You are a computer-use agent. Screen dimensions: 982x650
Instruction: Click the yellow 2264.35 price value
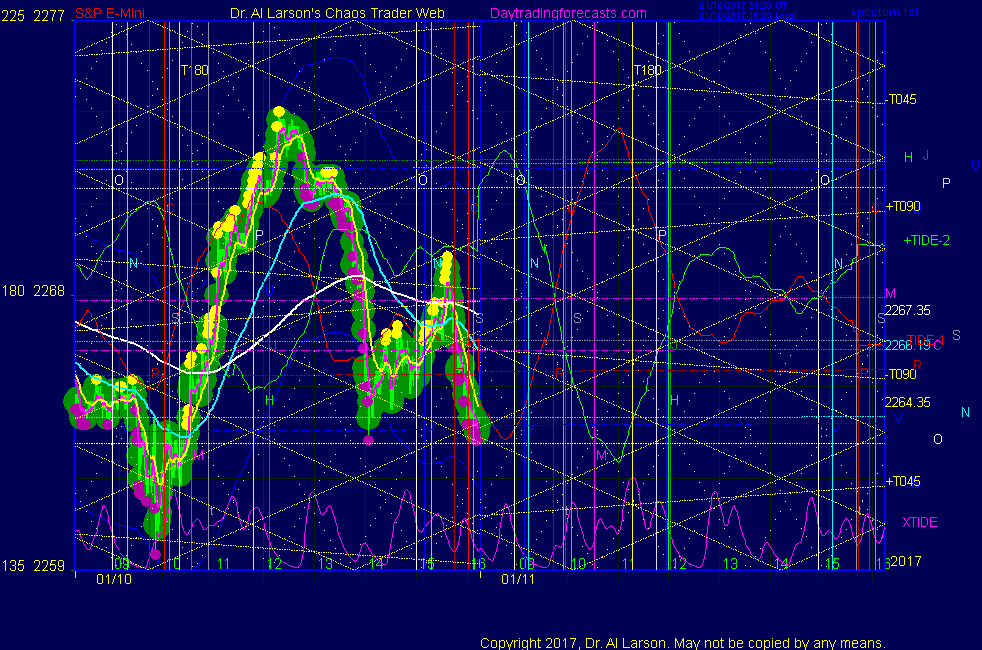pyautogui.click(x=907, y=403)
